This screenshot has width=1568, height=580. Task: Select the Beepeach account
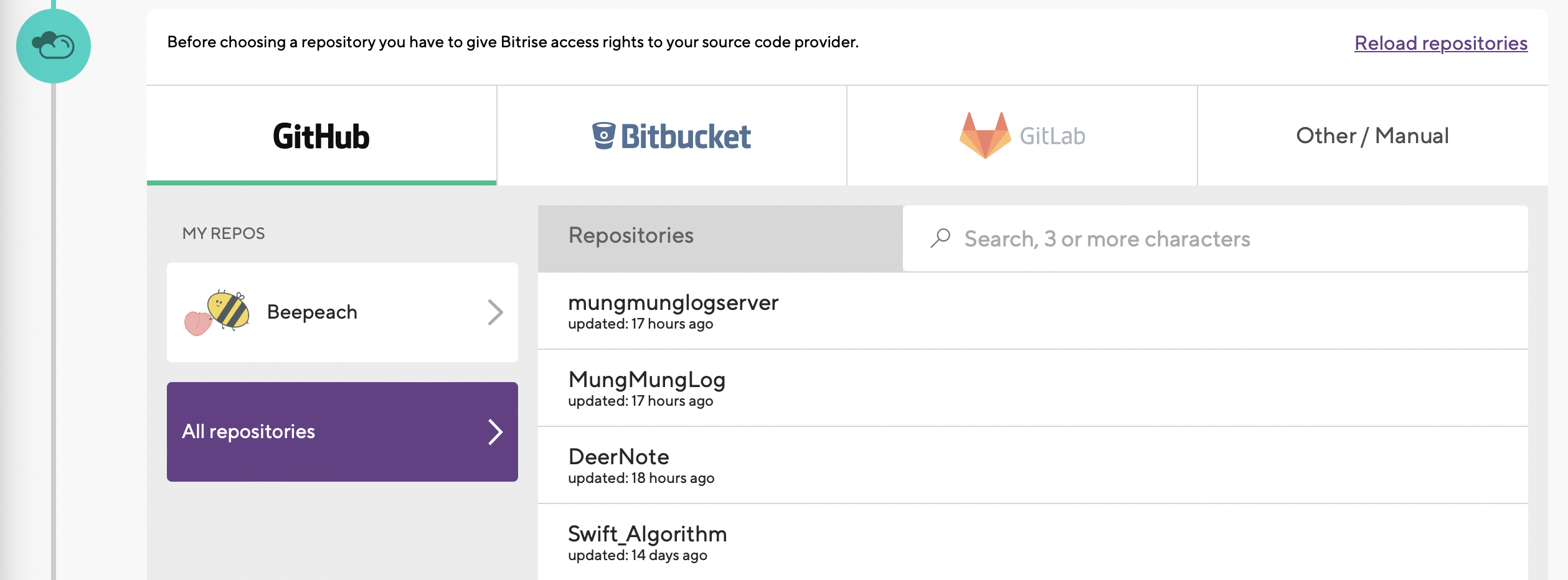[342, 312]
